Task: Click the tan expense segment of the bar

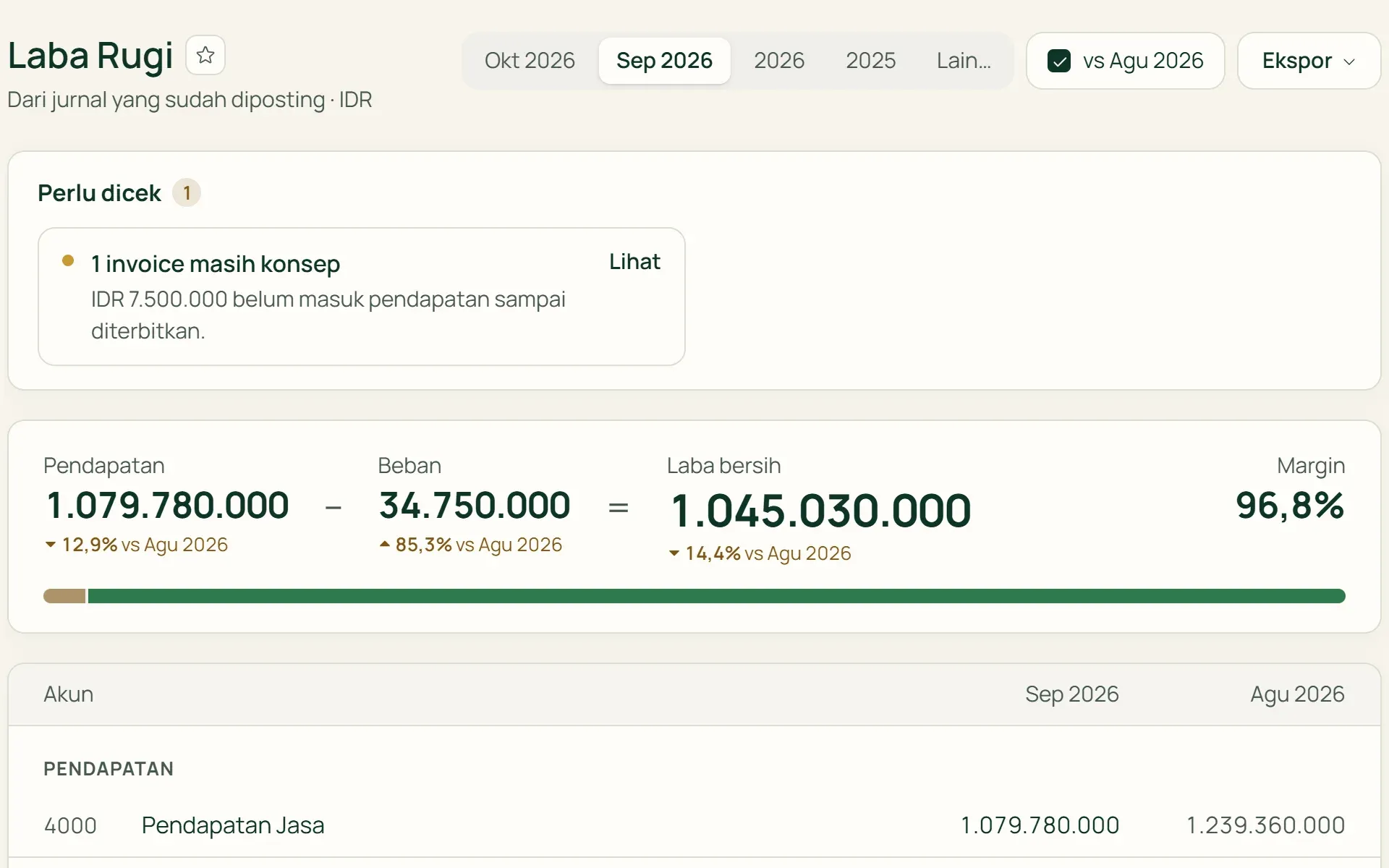Action: point(64,596)
